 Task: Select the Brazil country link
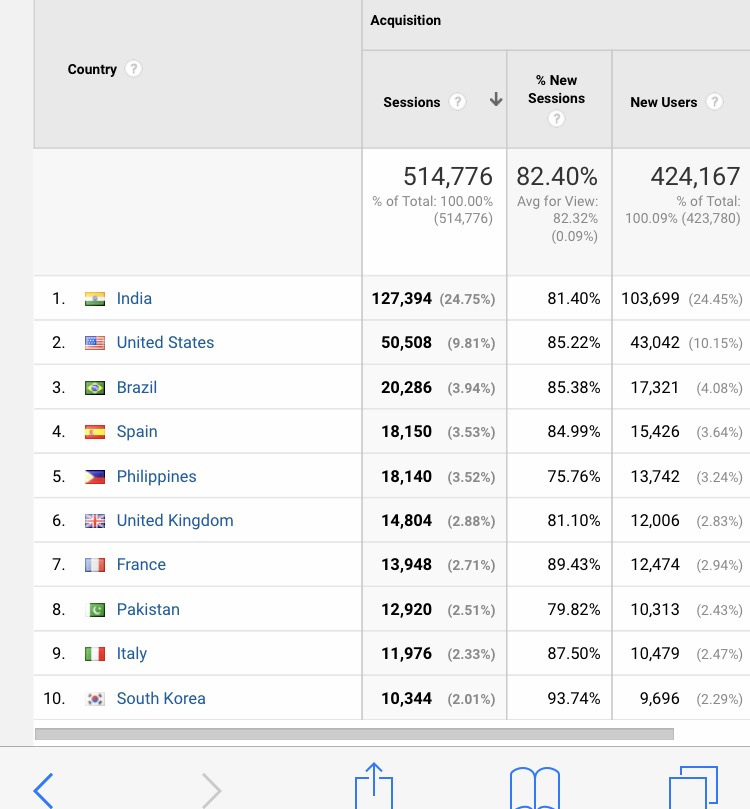tap(136, 387)
